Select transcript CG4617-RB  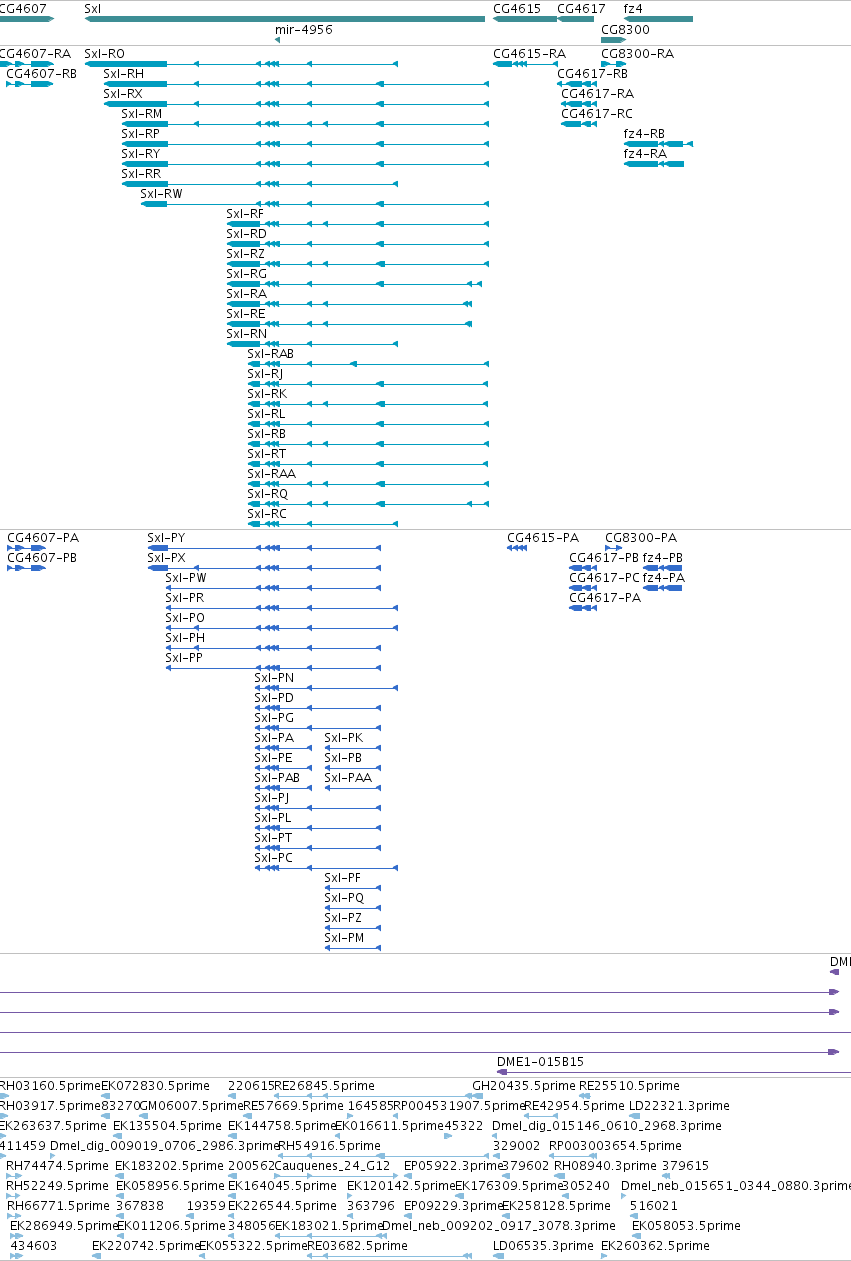coord(593,74)
